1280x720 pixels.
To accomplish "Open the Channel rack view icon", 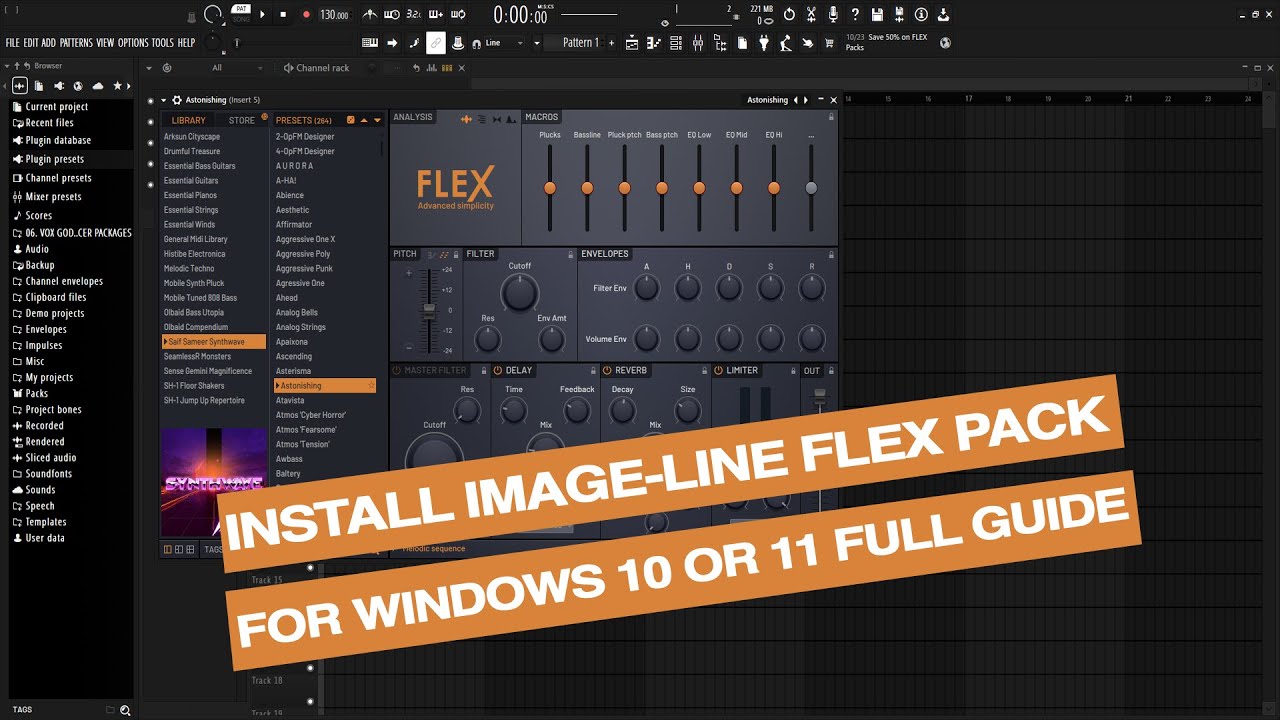I will click(676, 43).
